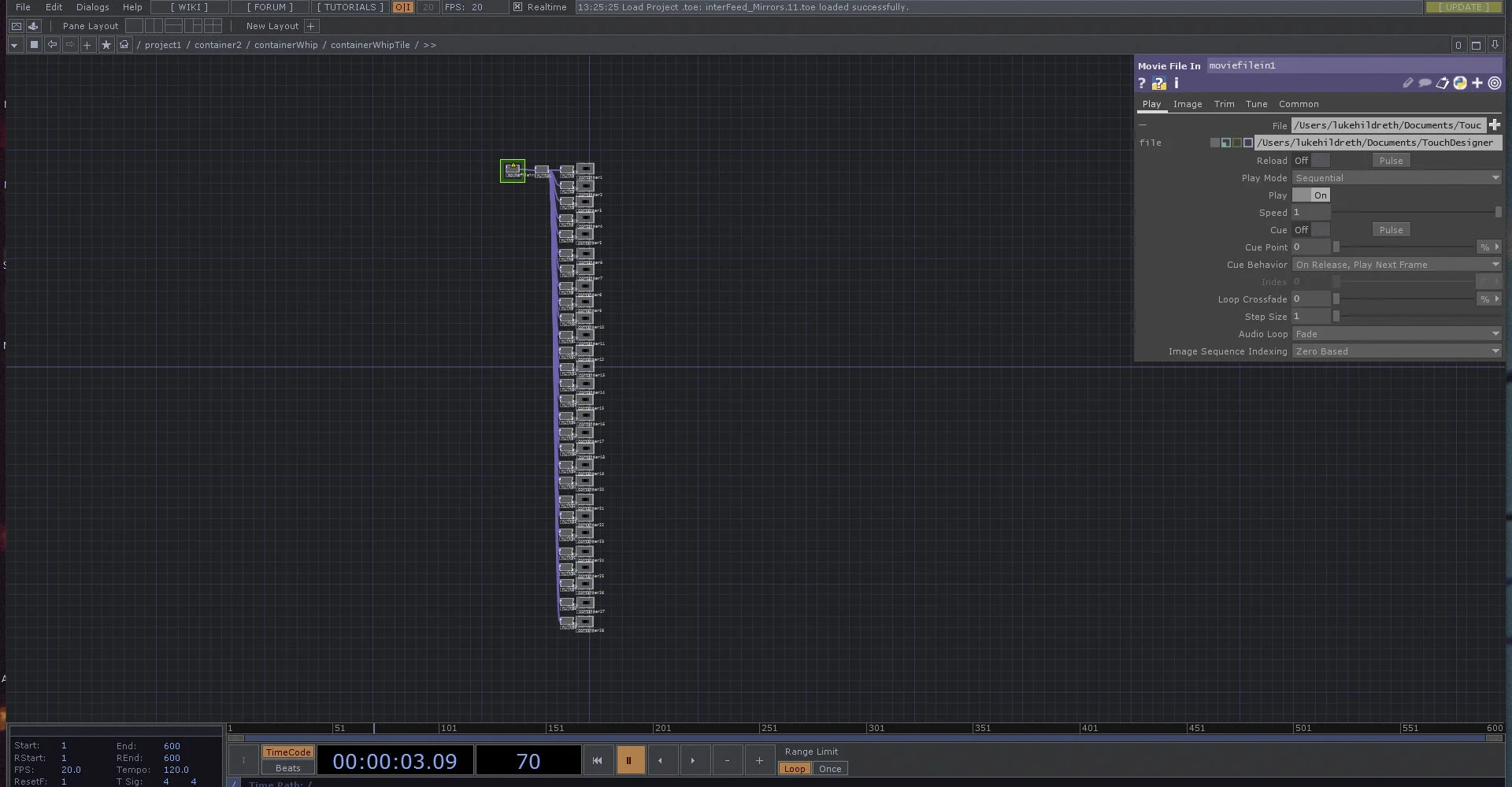
Task: Navigate back with left arrow icon
Action: [x=52, y=45]
